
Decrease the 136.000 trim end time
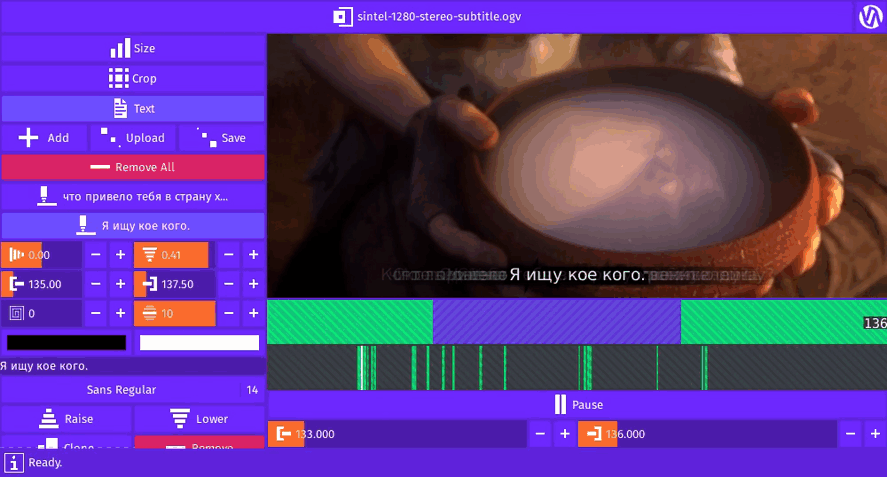(x=850, y=434)
